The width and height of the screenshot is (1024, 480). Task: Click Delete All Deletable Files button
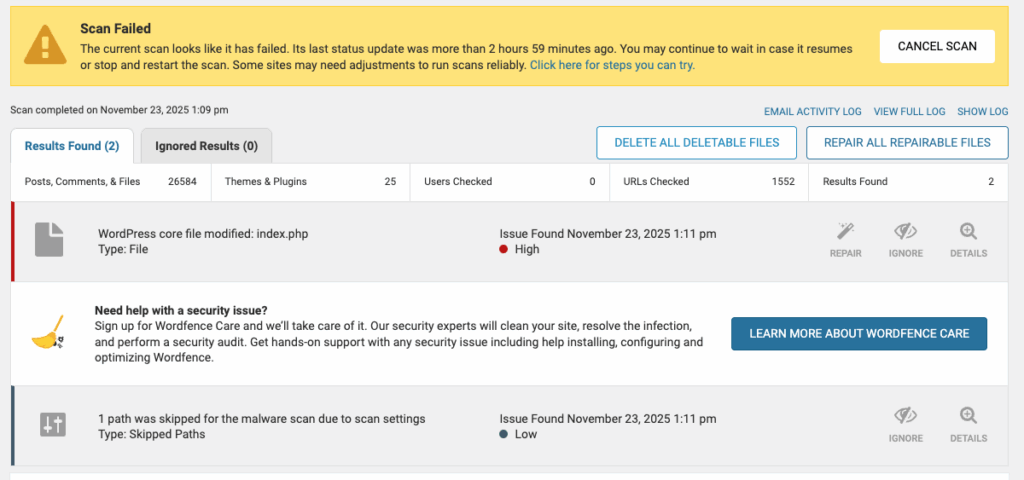point(696,143)
